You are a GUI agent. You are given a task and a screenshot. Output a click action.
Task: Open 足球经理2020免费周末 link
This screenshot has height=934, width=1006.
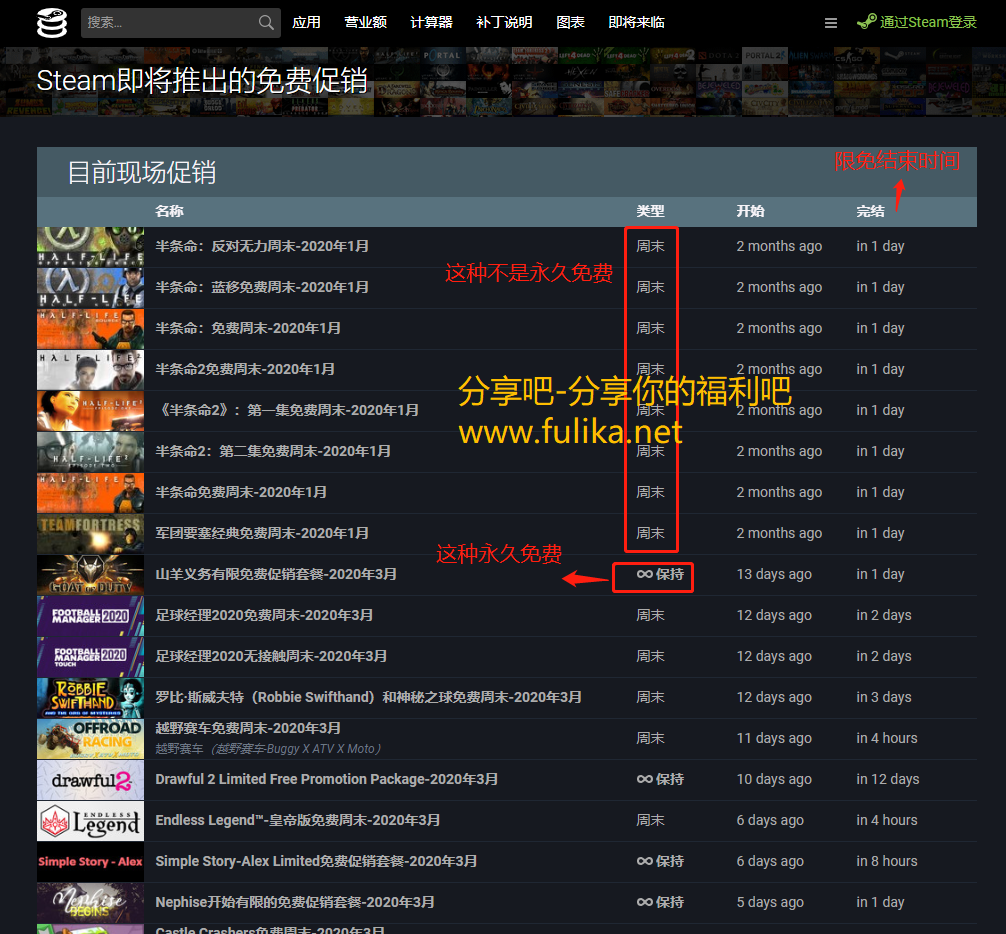click(264, 616)
